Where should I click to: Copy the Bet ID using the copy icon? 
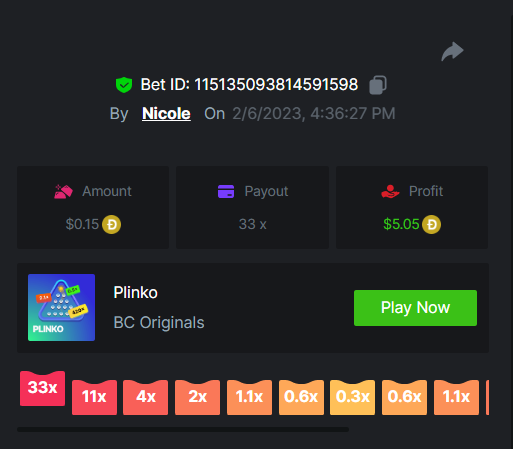(x=378, y=85)
